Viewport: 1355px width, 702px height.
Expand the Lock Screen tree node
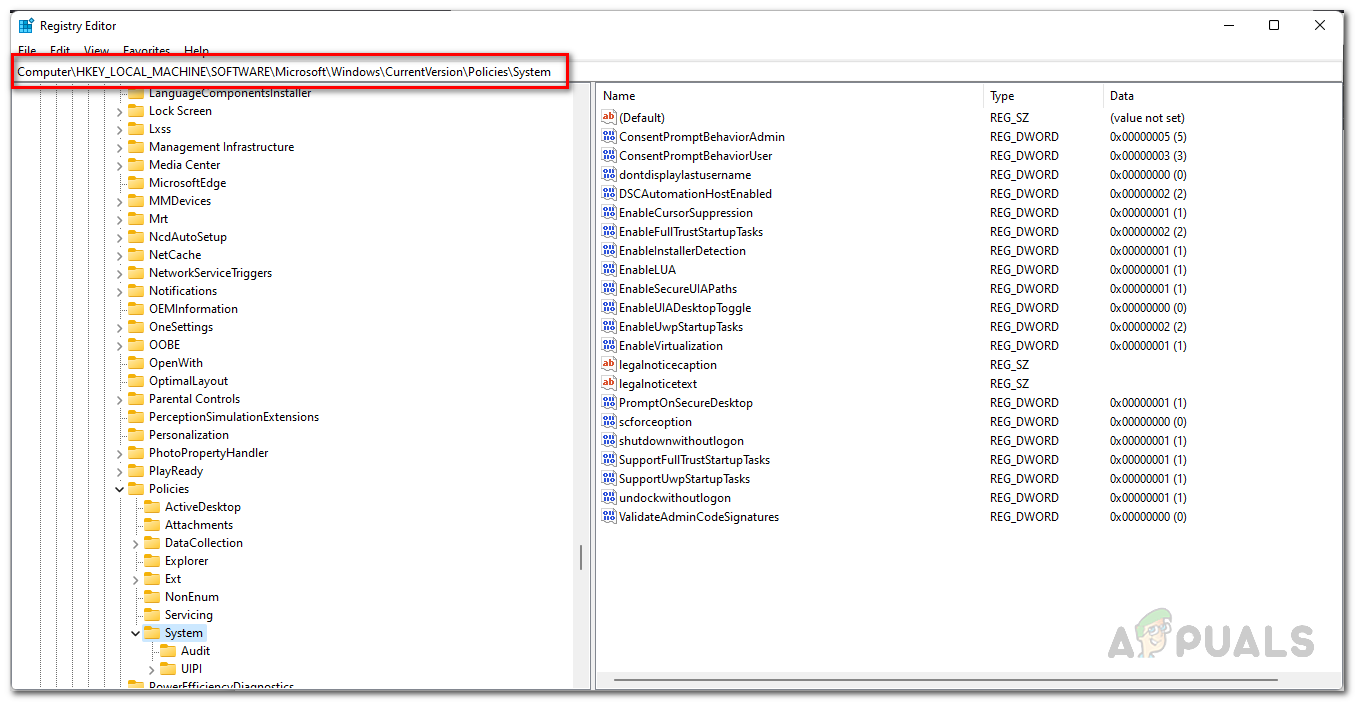(x=120, y=111)
